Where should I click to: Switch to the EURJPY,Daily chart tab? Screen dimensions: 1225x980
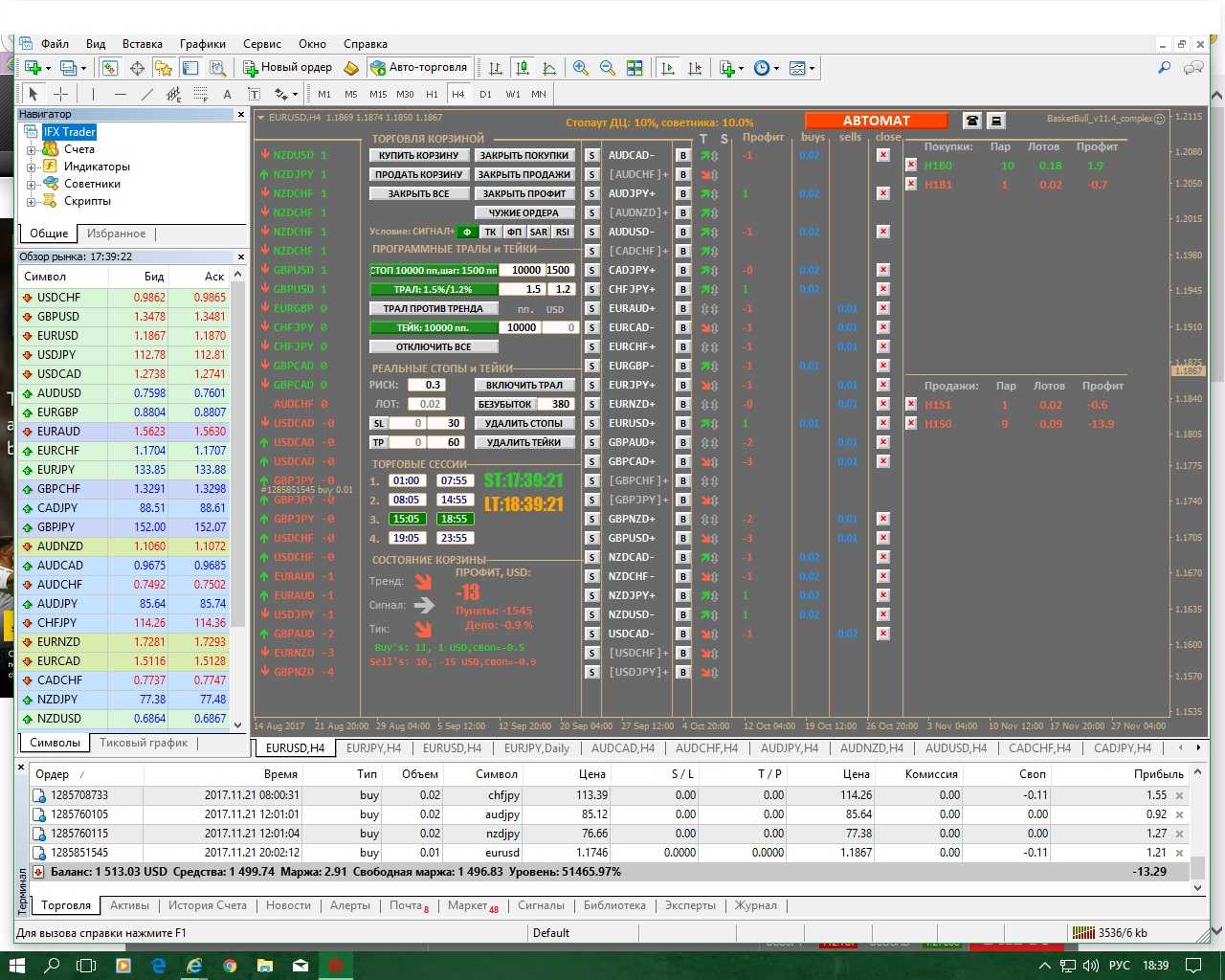pos(537,748)
